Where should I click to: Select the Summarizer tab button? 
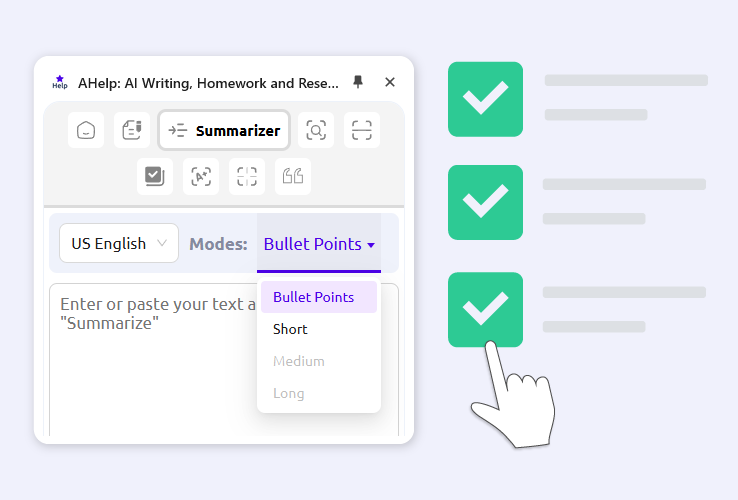click(224, 130)
